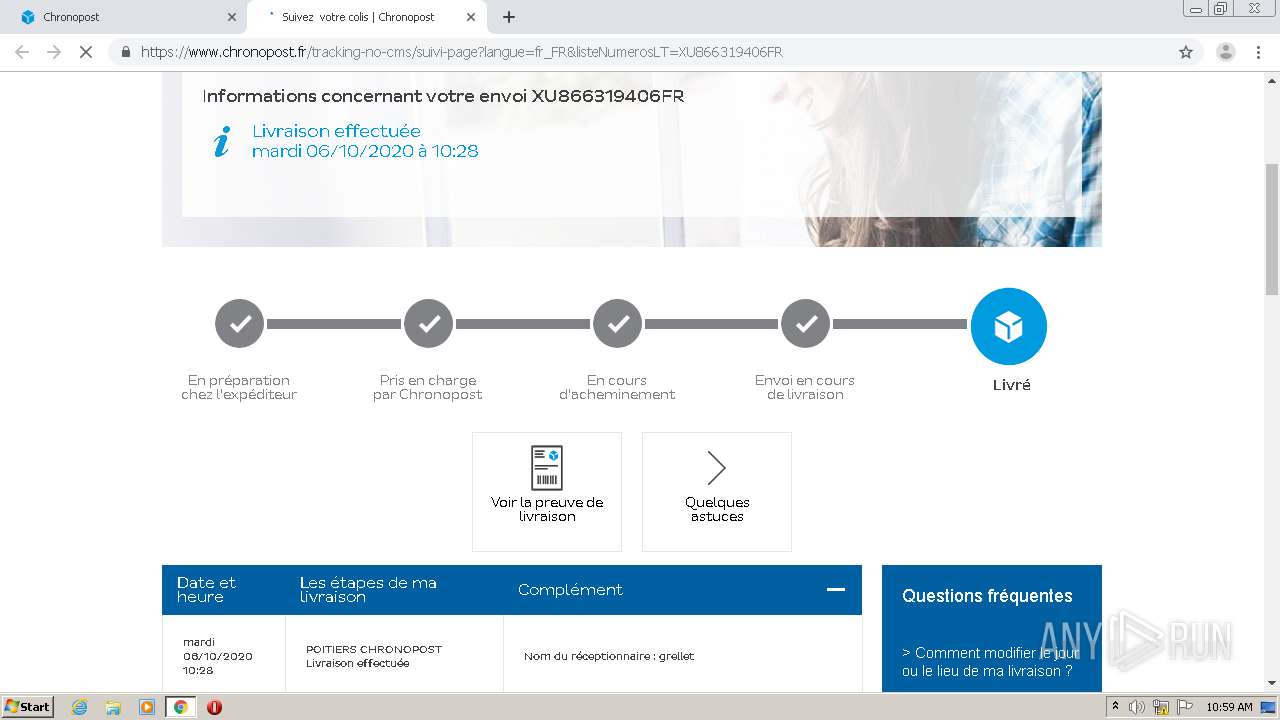Screen dimensions: 1280x720
Task: Click the Quelques astuces chevron arrow icon
Action: [716, 467]
